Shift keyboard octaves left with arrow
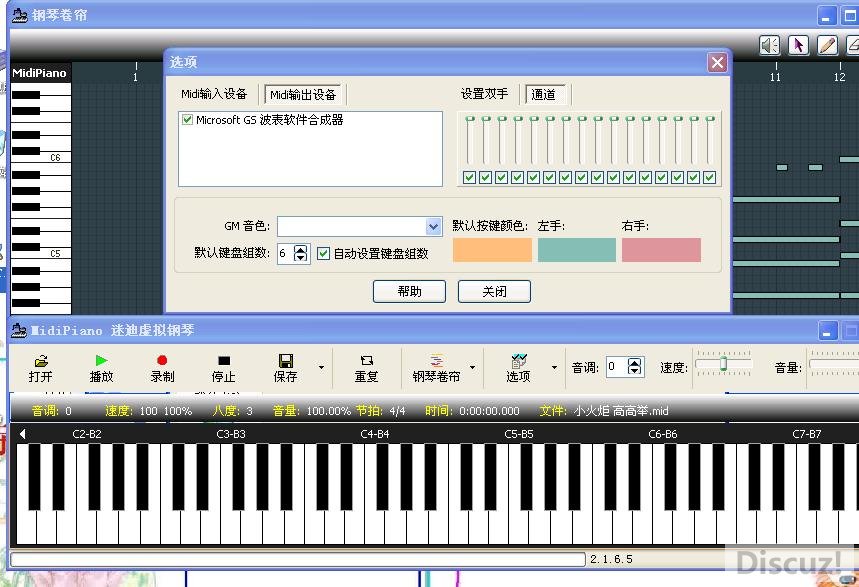Viewport: 859px width, 587px height. [22, 434]
